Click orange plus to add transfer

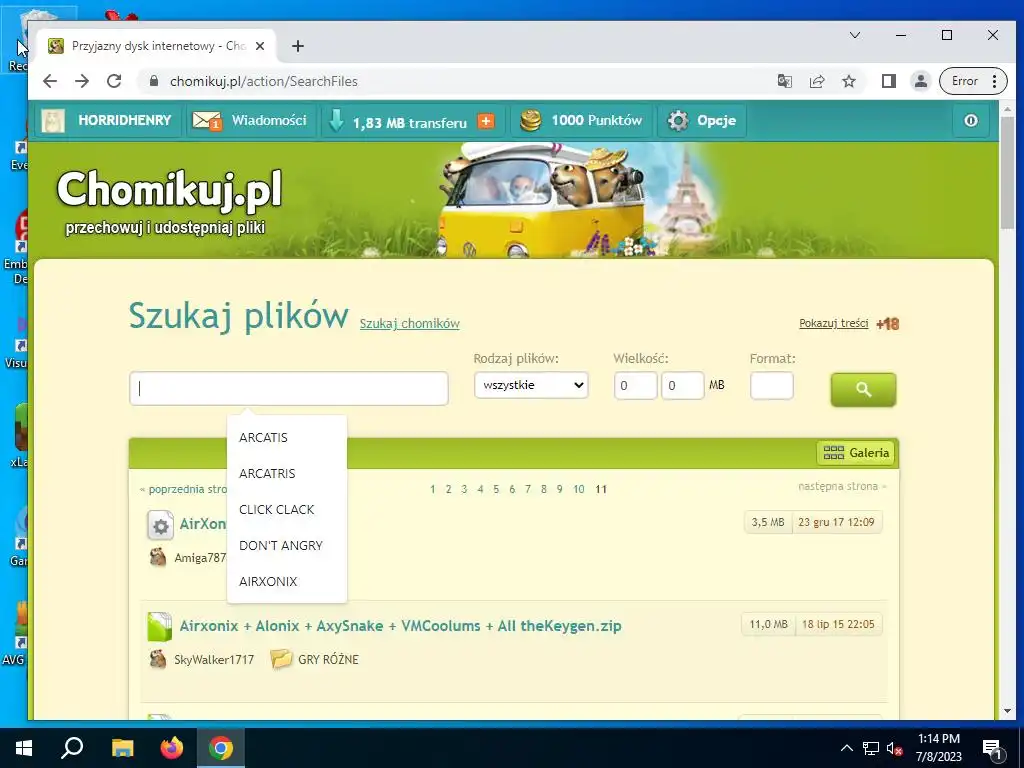coord(486,121)
